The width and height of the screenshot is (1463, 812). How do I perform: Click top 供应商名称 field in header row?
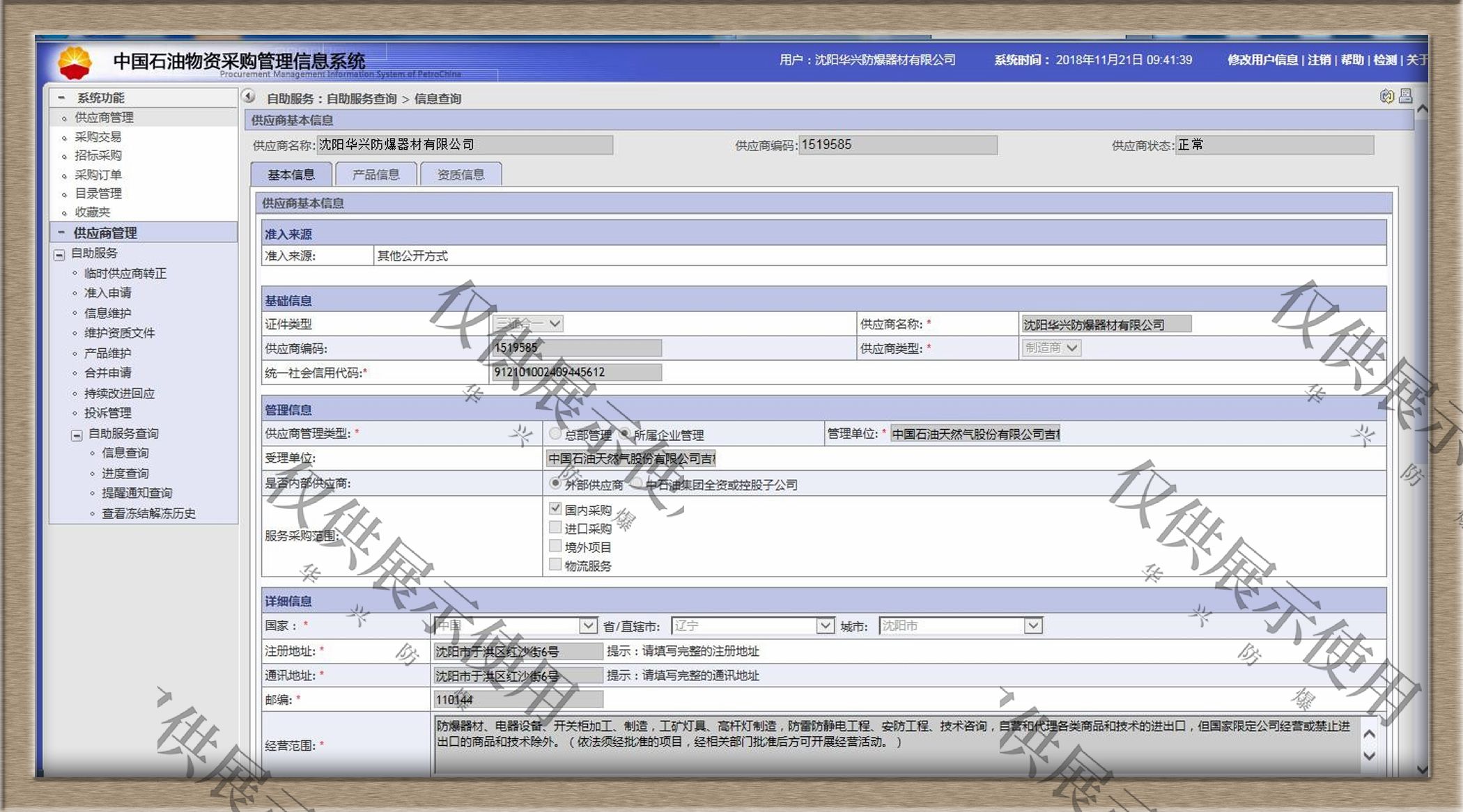pyautogui.click(x=465, y=145)
